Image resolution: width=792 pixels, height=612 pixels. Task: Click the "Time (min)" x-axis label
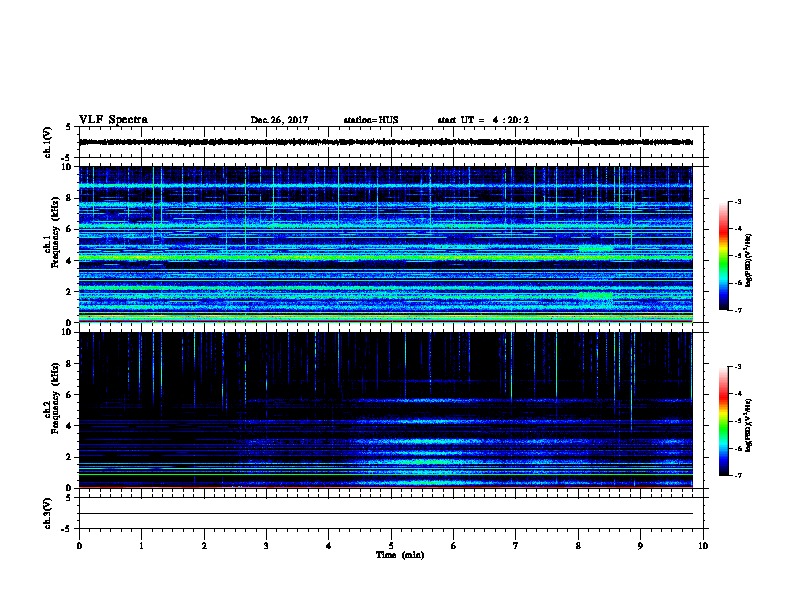[400, 555]
